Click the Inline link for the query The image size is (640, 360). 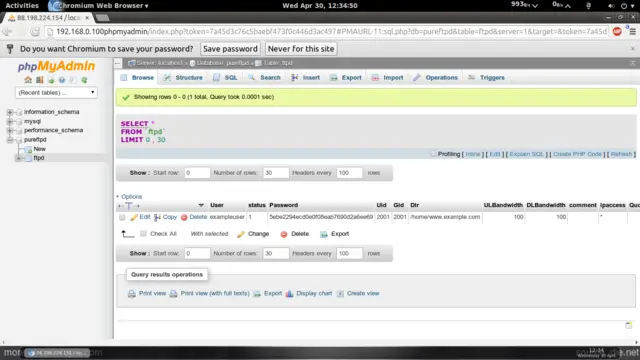coord(473,154)
